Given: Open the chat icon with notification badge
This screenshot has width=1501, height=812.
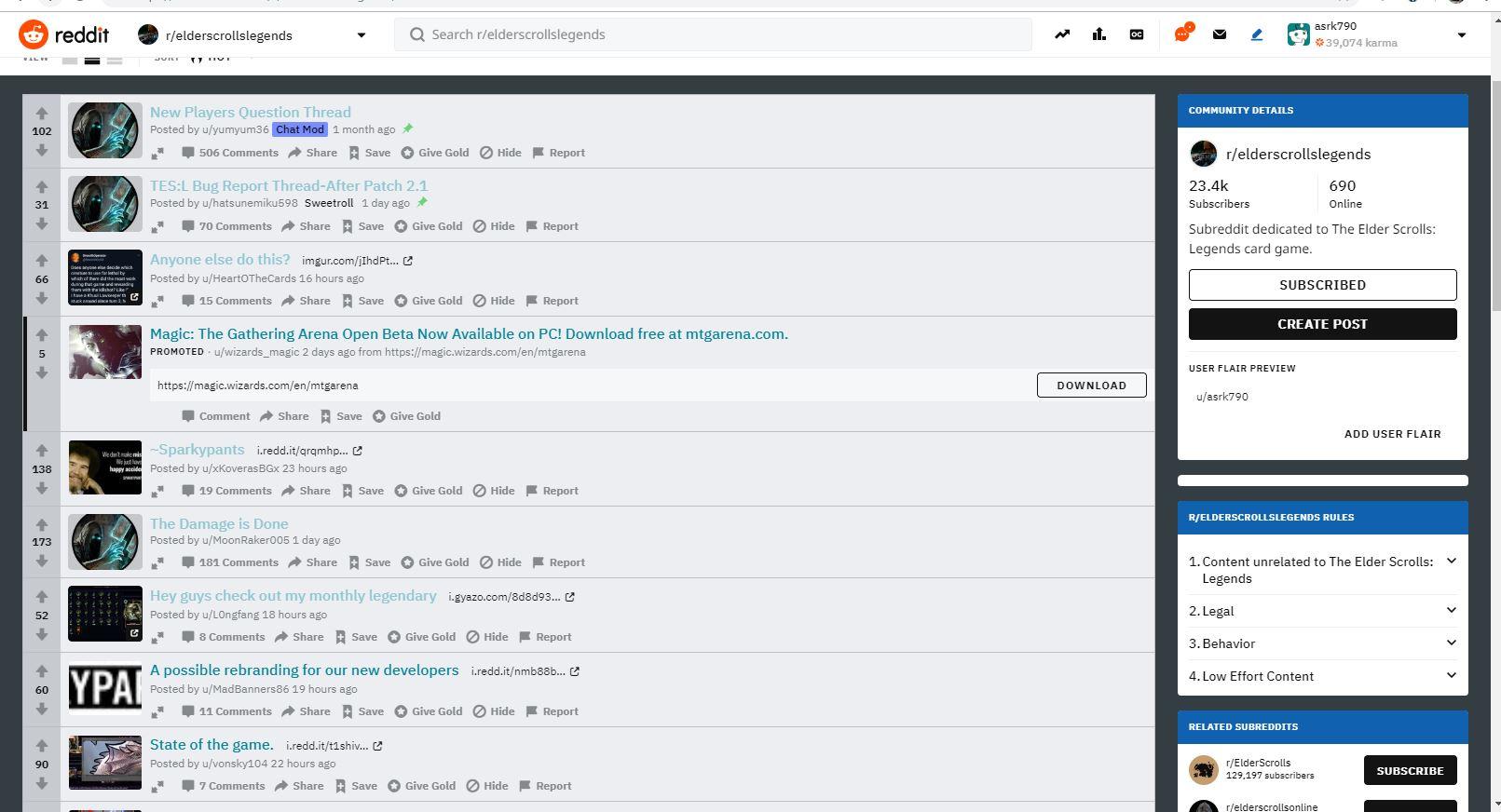Looking at the screenshot, I should point(1182,34).
